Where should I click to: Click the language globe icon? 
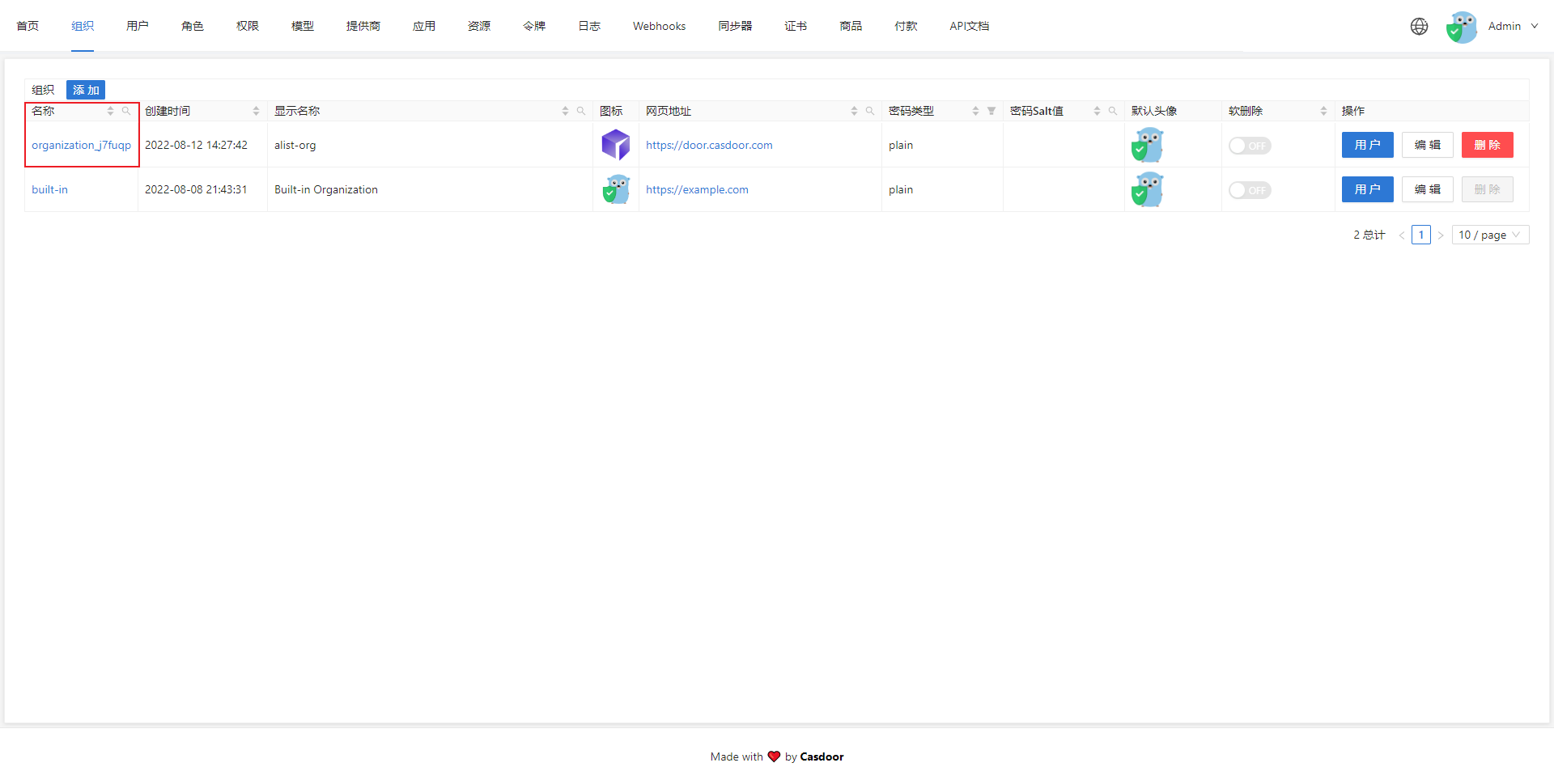(1419, 26)
